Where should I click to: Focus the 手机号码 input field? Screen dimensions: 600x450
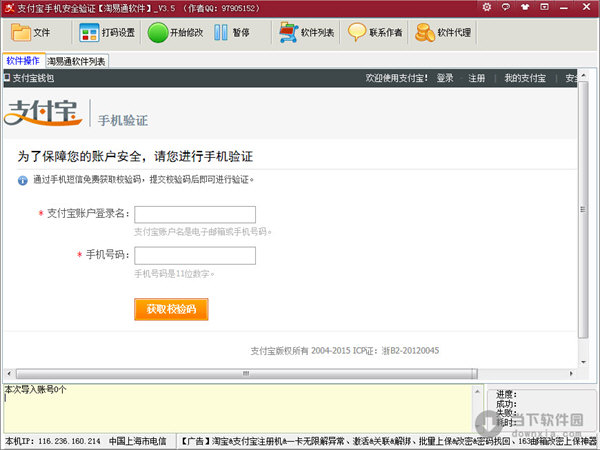click(195, 256)
